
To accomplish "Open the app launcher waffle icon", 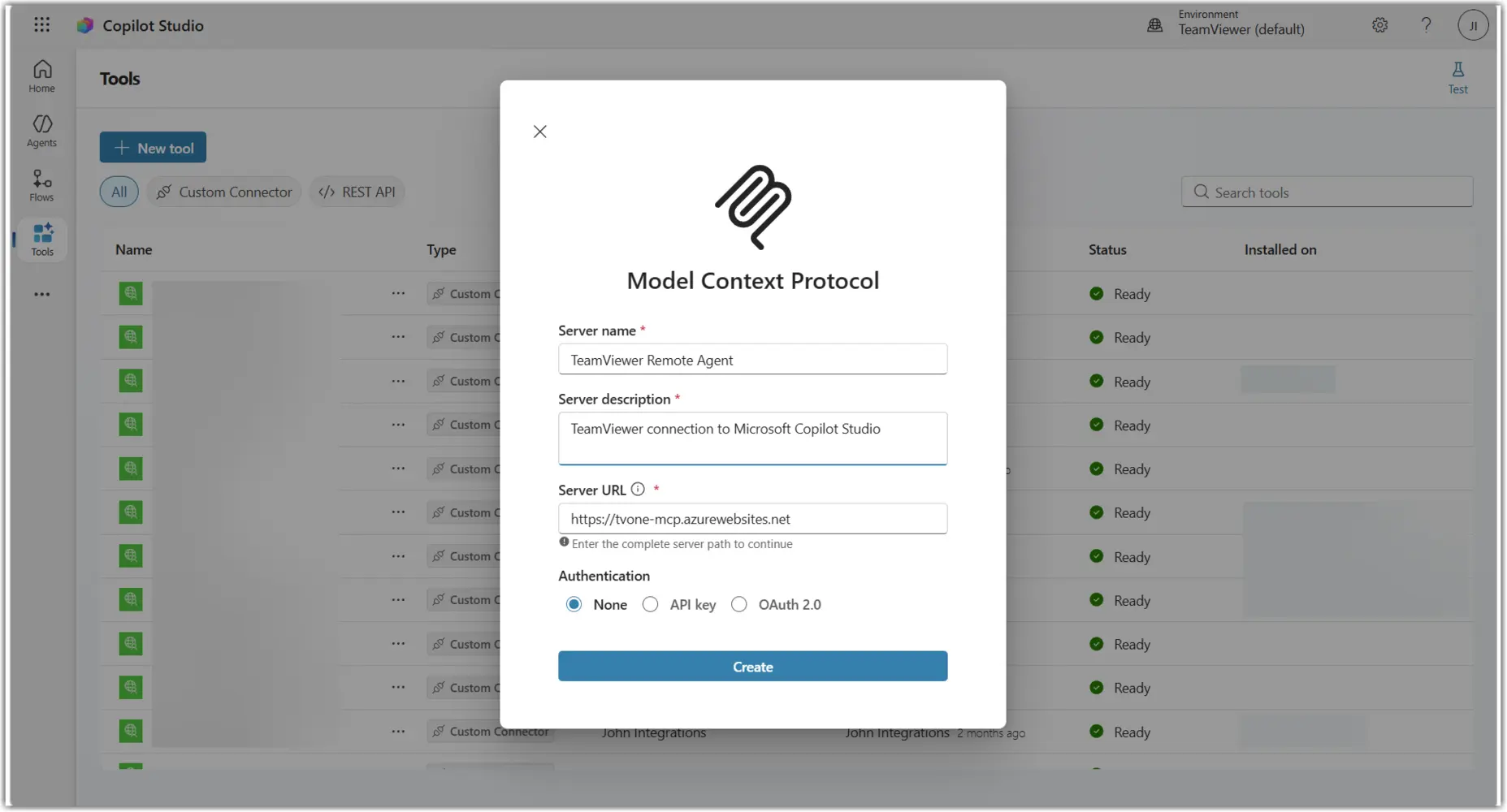I will (42, 25).
